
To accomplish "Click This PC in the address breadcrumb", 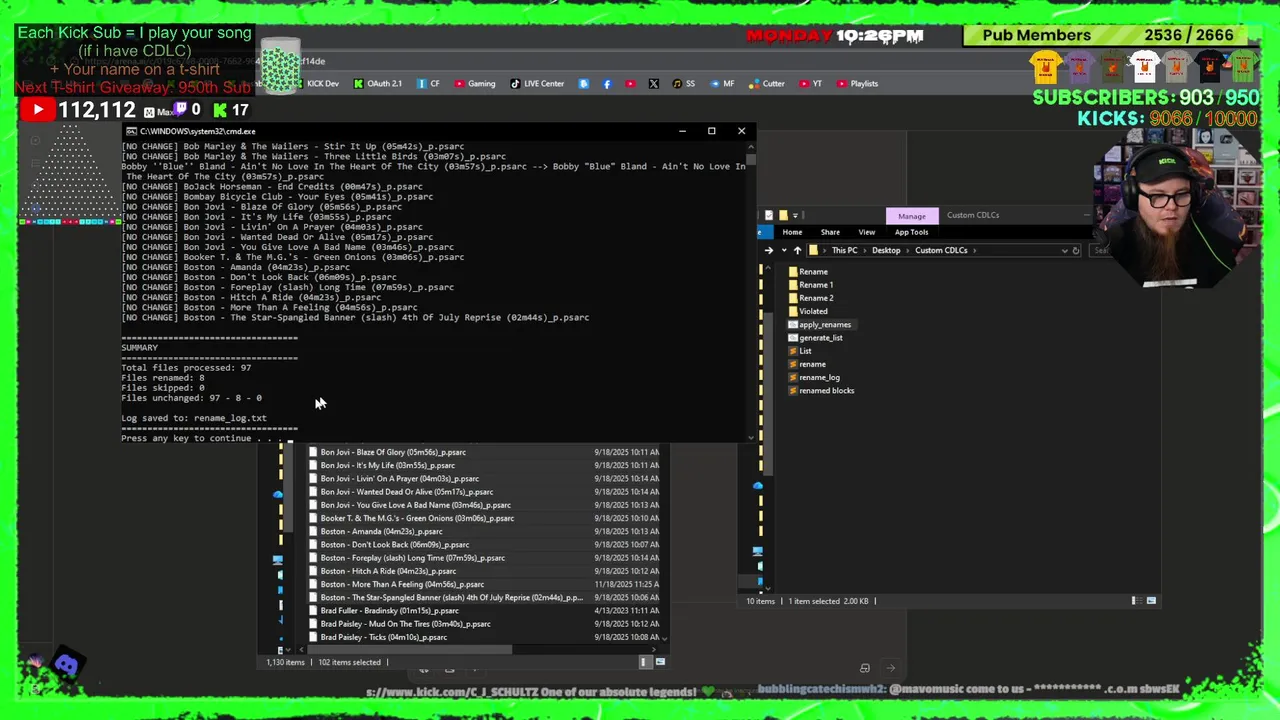I will (845, 250).
